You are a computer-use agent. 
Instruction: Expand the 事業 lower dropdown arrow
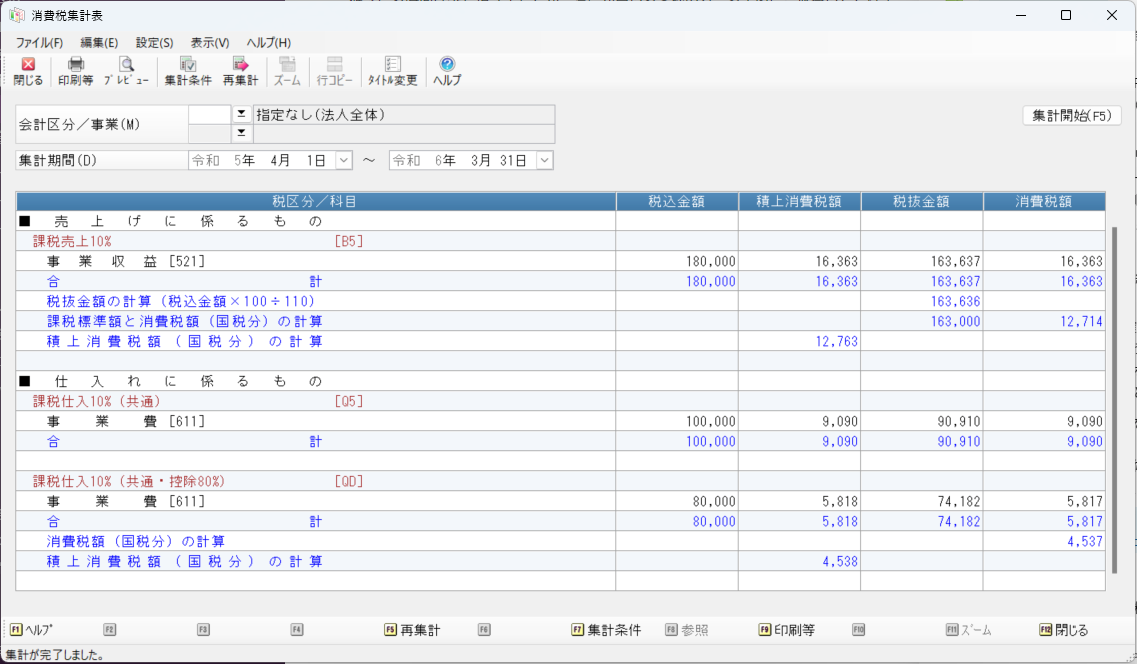(241, 133)
